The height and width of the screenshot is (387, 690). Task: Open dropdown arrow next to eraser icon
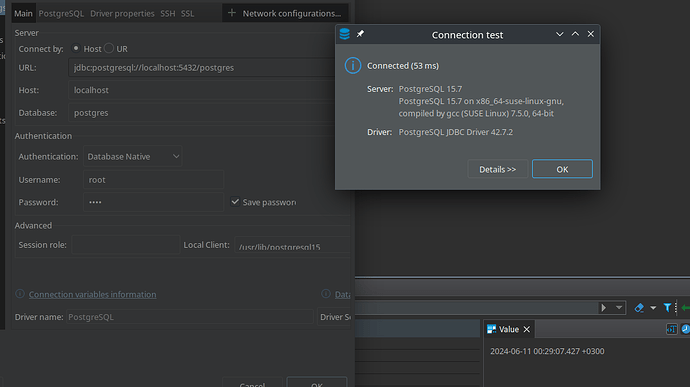coord(653,308)
